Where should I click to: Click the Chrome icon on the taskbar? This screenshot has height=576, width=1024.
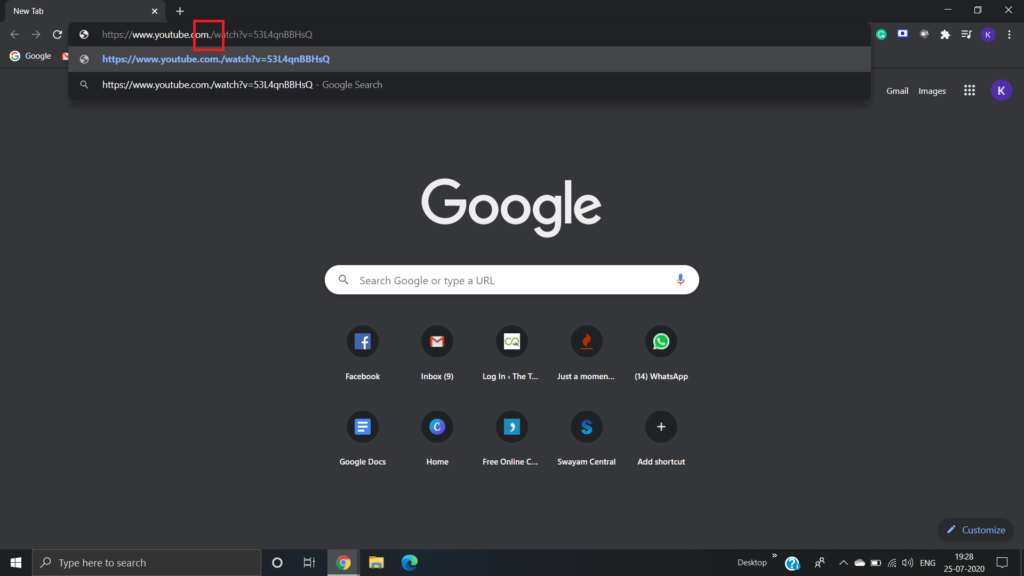pyautogui.click(x=343, y=562)
